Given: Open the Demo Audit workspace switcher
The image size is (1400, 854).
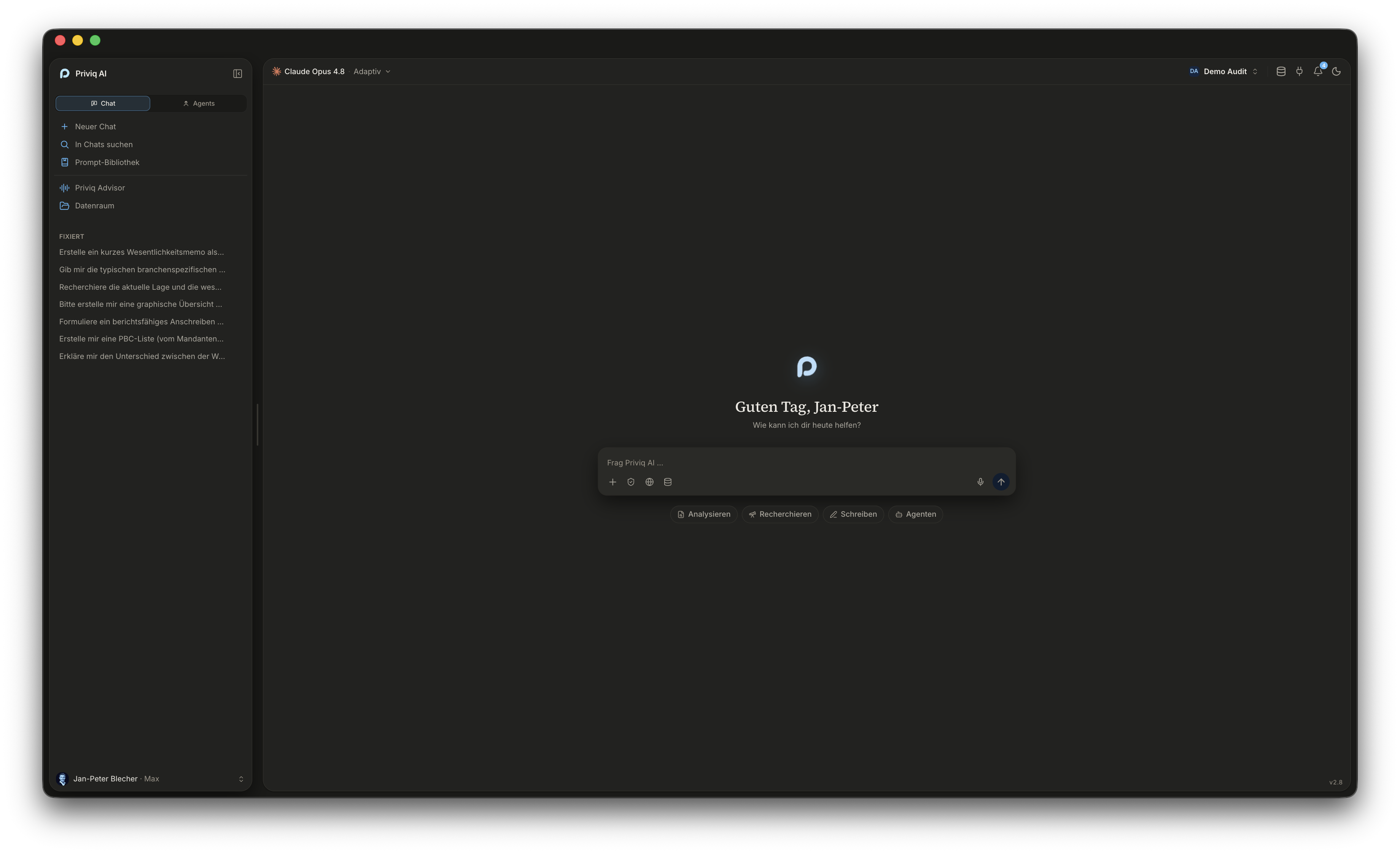Looking at the screenshot, I should pos(1223,71).
